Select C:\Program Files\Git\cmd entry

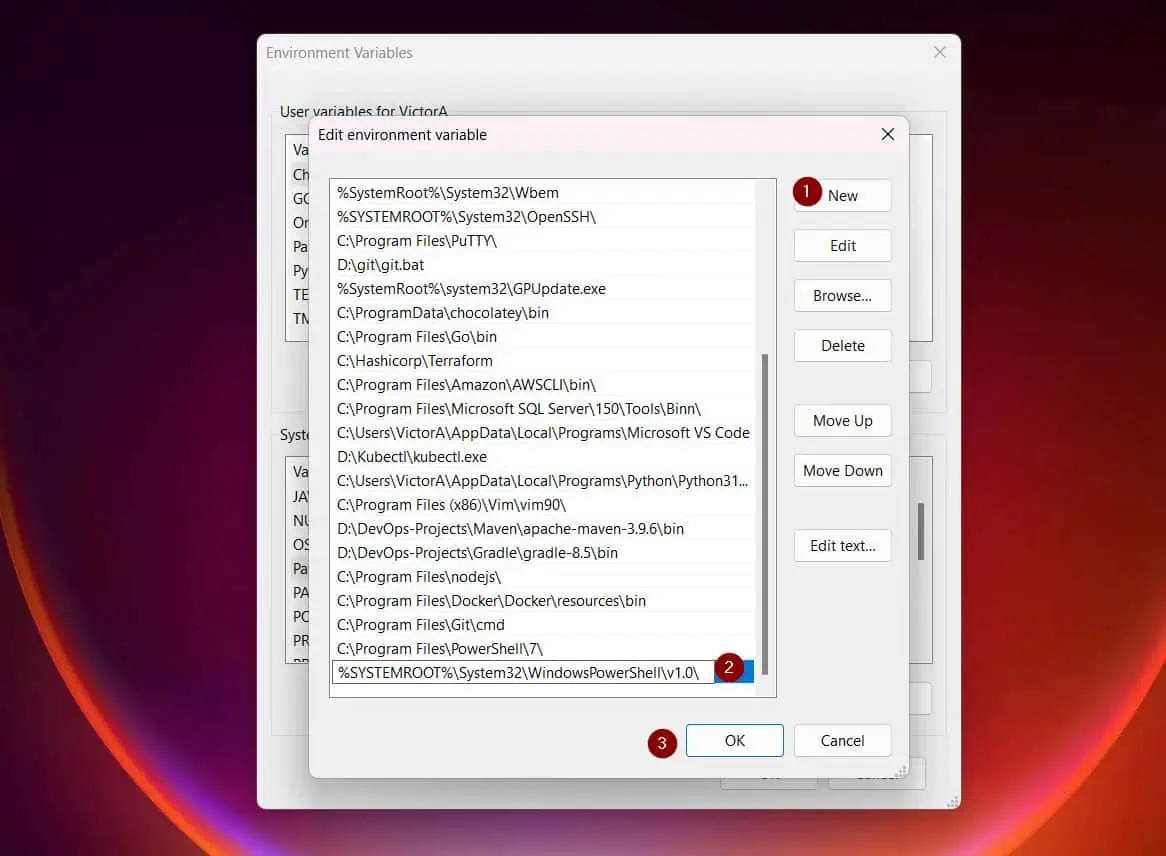pyautogui.click(x=543, y=625)
